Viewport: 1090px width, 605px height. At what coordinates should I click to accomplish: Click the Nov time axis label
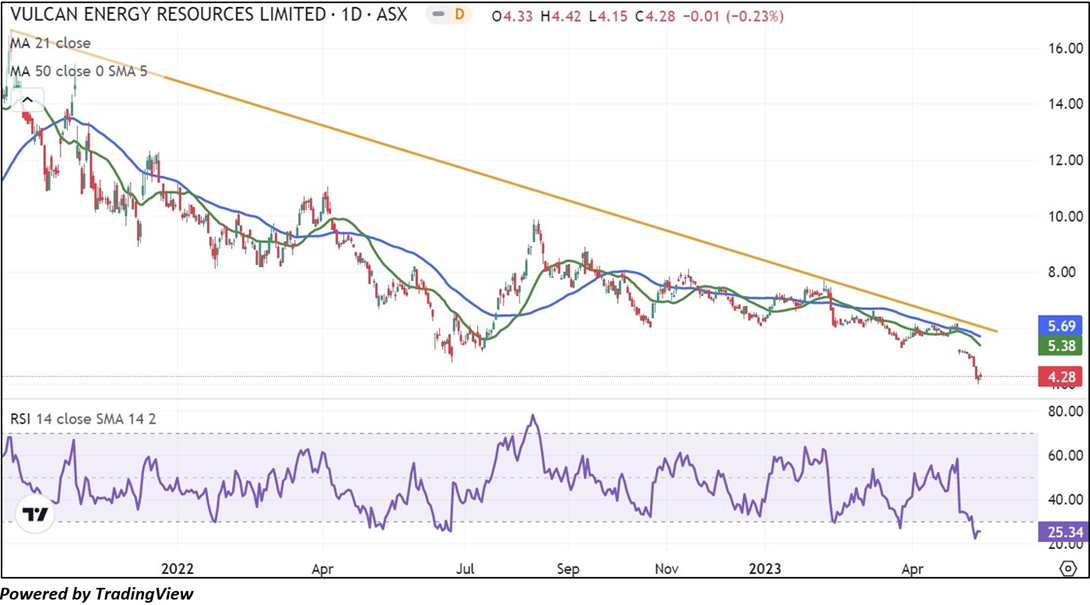coord(667,569)
